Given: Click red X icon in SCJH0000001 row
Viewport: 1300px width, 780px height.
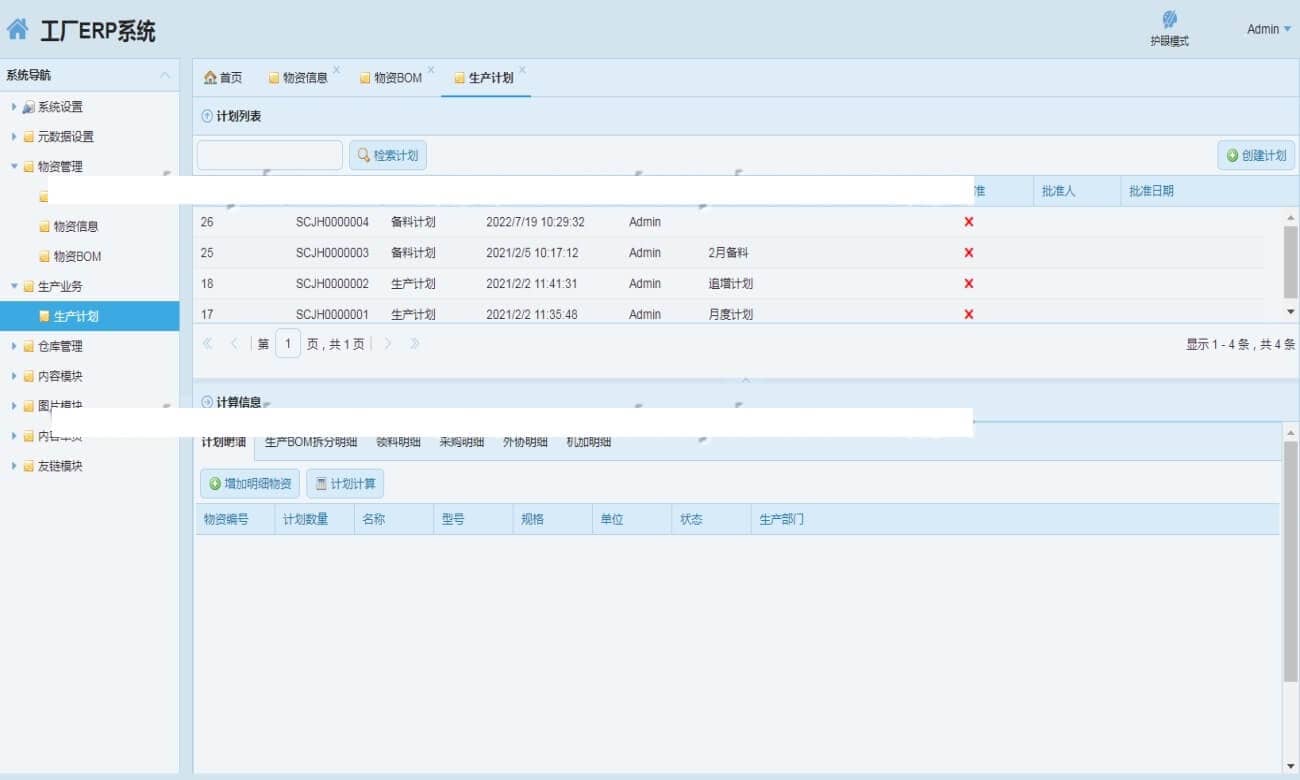Looking at the screenshot, I should point(968,314).
